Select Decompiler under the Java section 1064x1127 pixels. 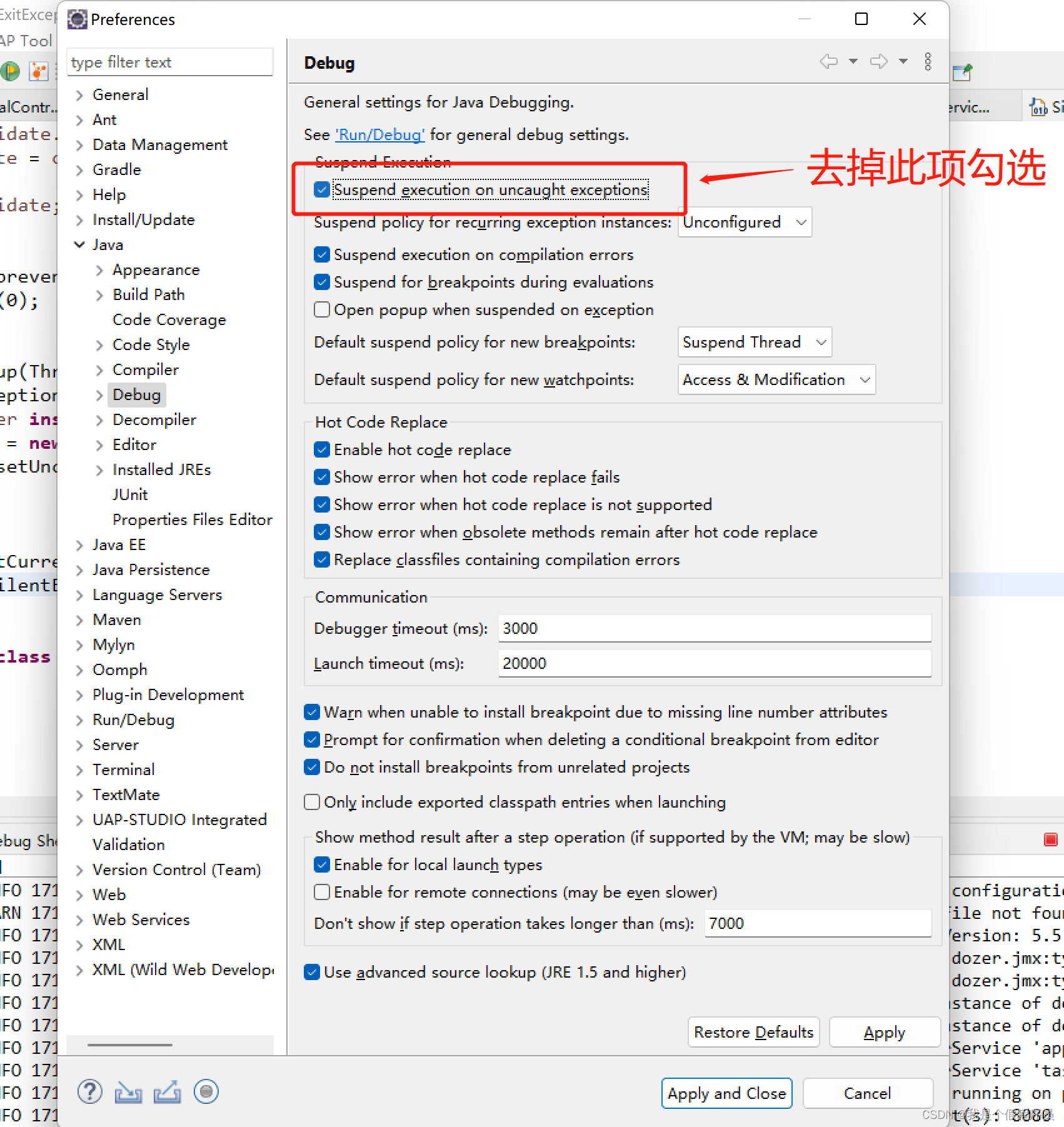(154, 419)
